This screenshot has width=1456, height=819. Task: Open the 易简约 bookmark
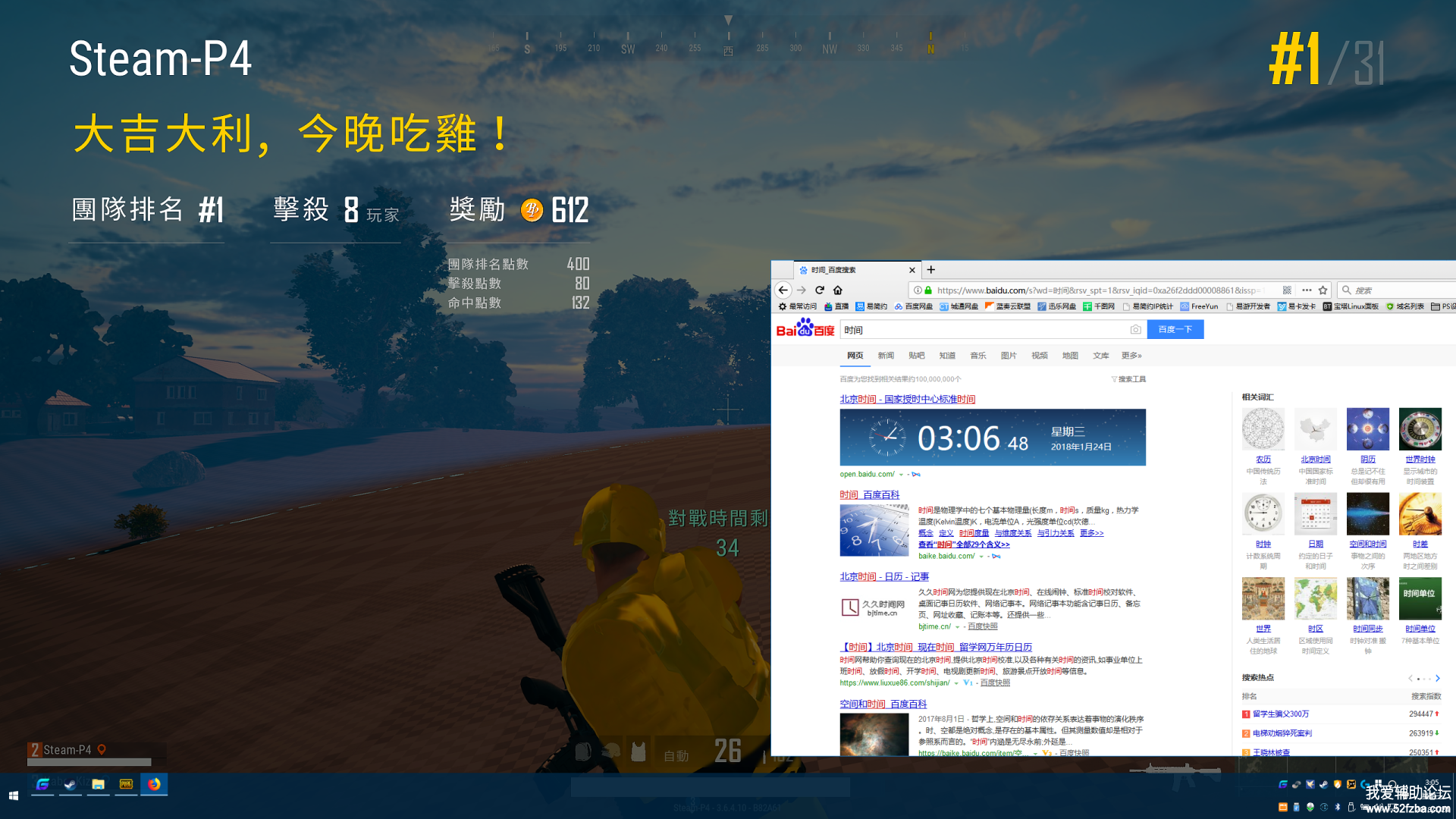871,306
